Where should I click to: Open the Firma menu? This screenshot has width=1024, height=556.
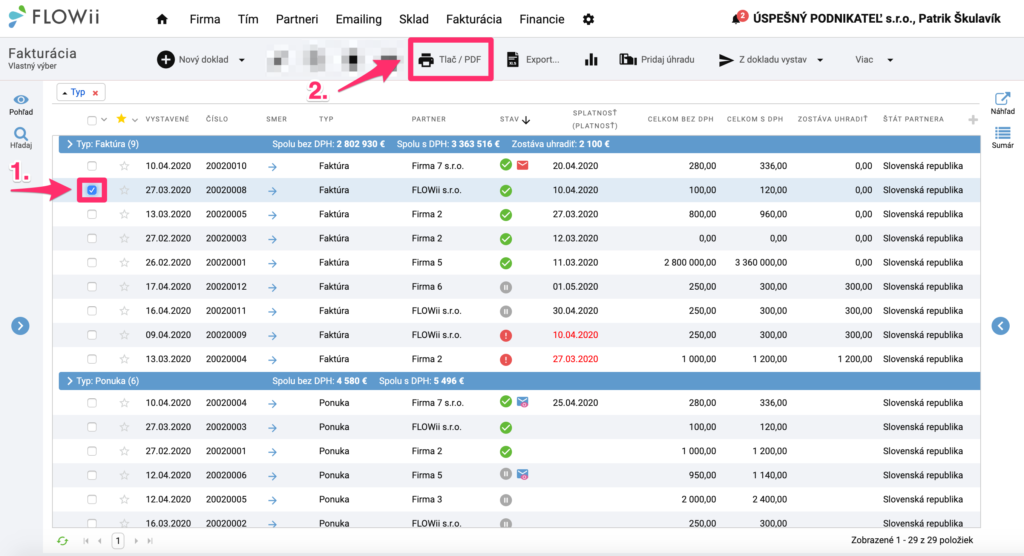[204, 20]
